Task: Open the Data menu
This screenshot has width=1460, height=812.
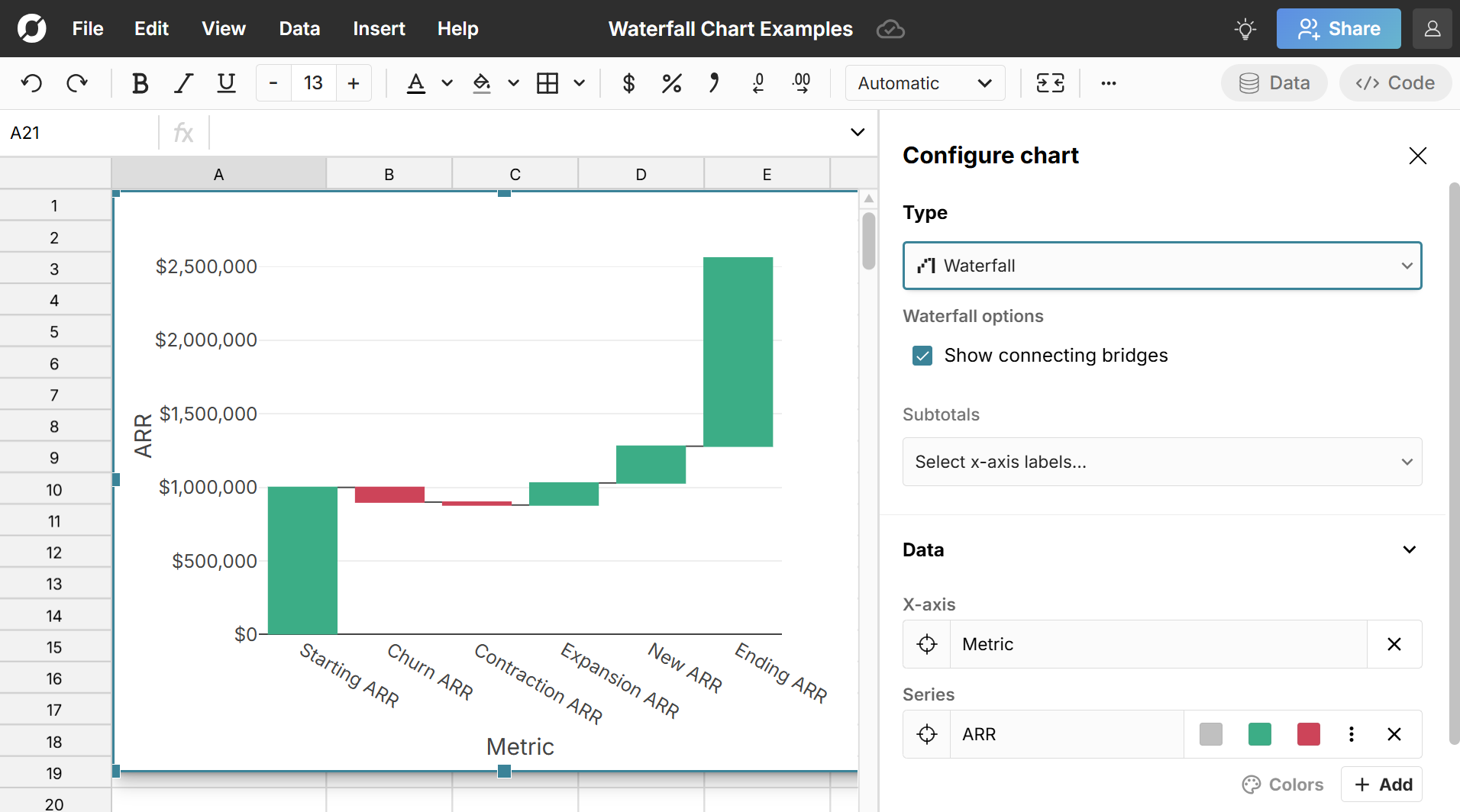Action: 299,28
